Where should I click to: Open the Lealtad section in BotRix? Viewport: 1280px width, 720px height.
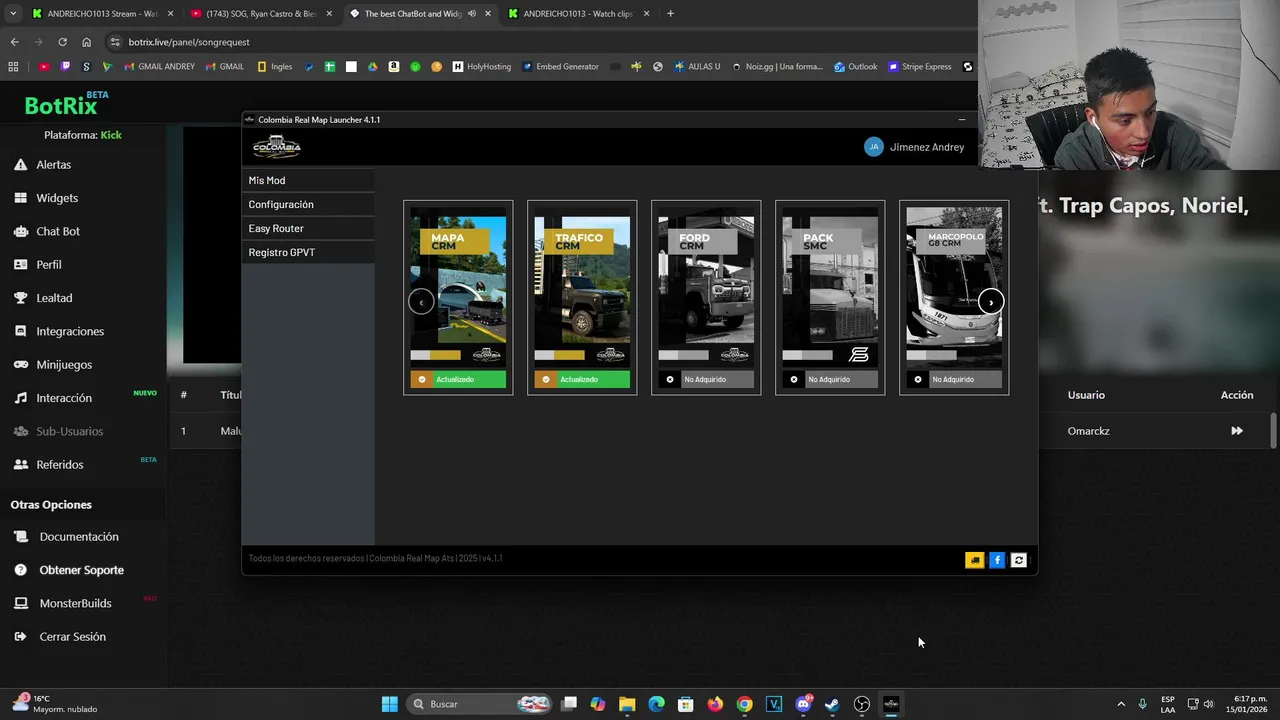(54, 298)
